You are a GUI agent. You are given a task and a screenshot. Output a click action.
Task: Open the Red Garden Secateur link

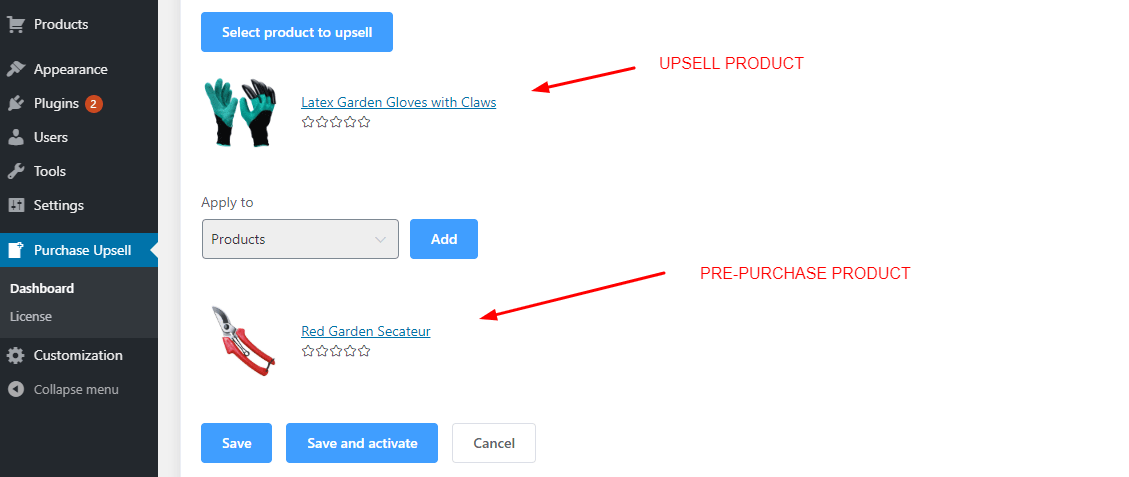tap(365, 331)
